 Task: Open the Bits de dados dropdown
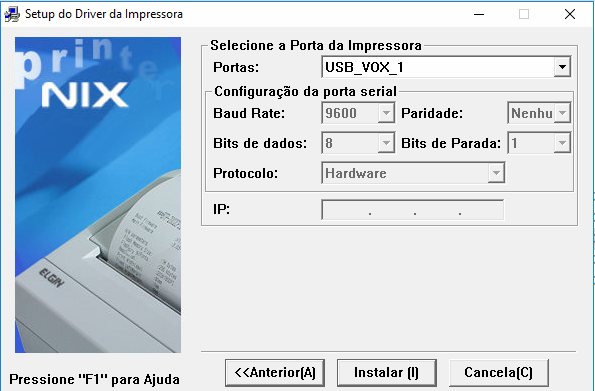click(386, 143)
